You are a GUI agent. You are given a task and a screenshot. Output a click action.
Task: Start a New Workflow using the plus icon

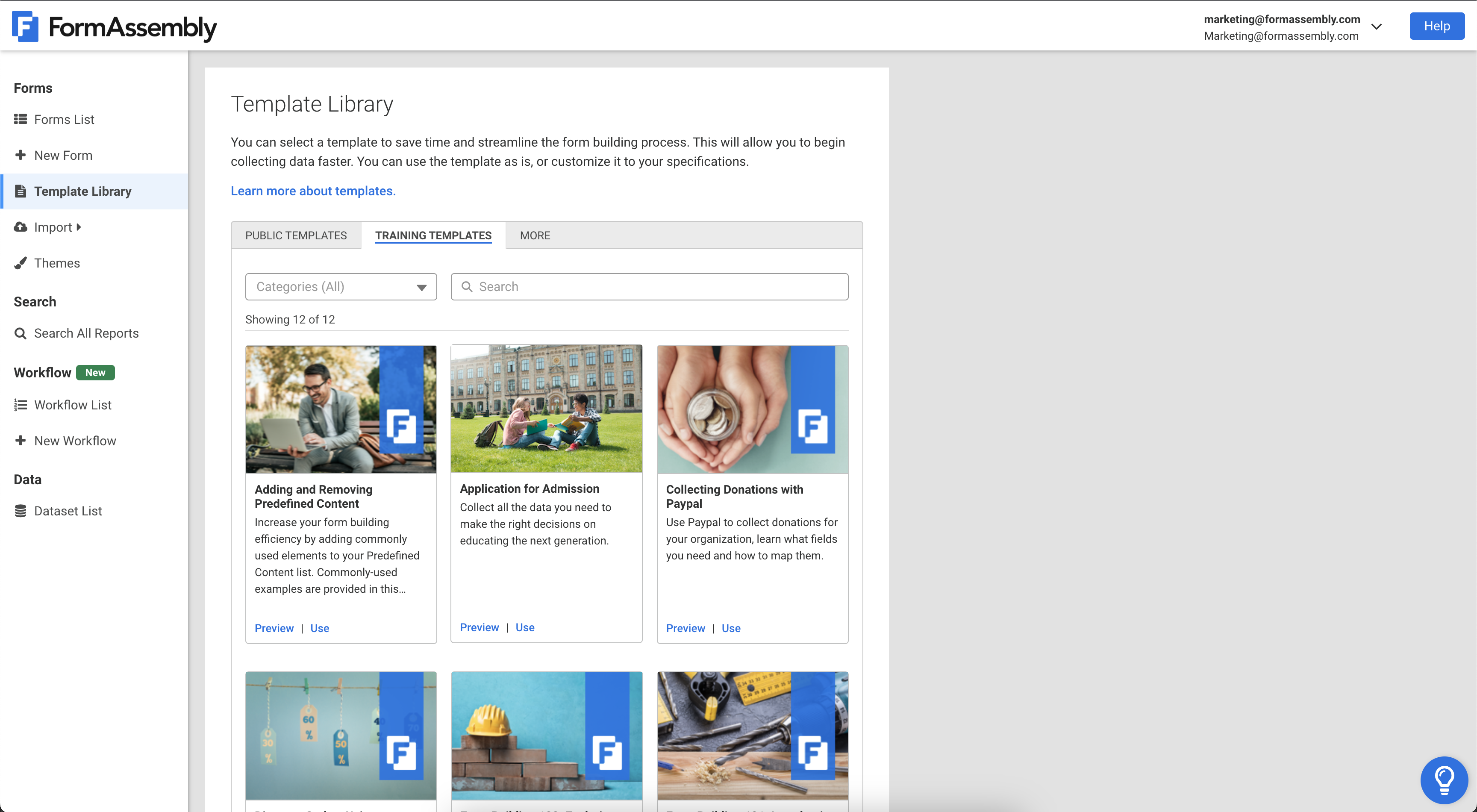click(21, 441)
